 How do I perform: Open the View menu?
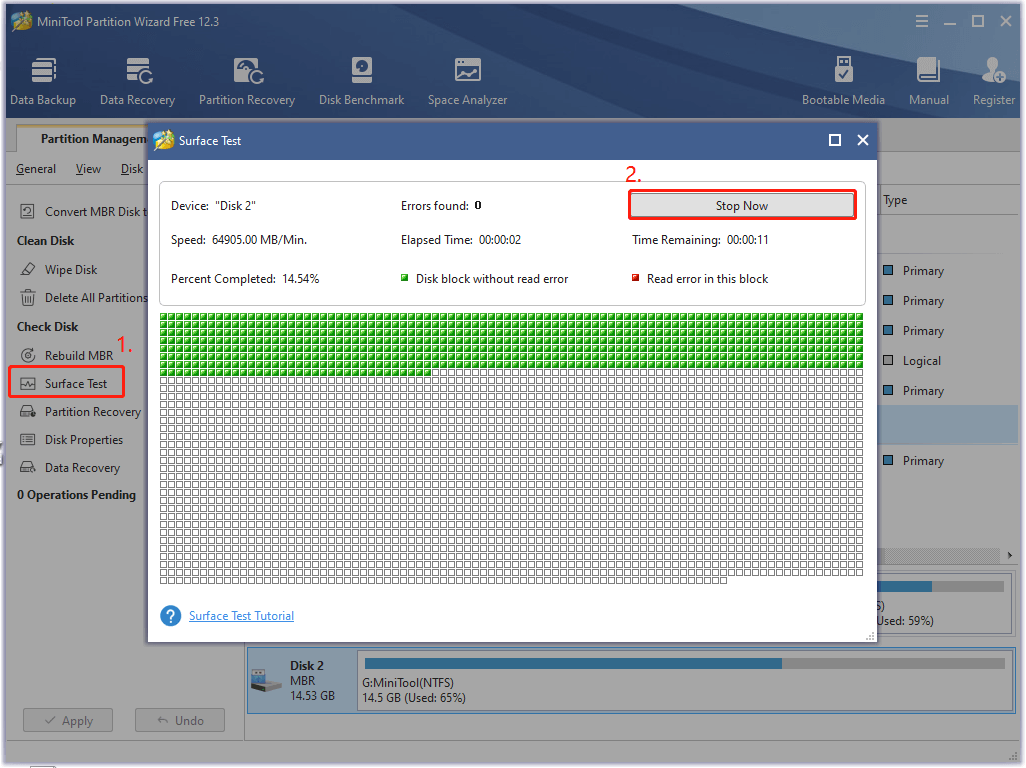point(88,169)
